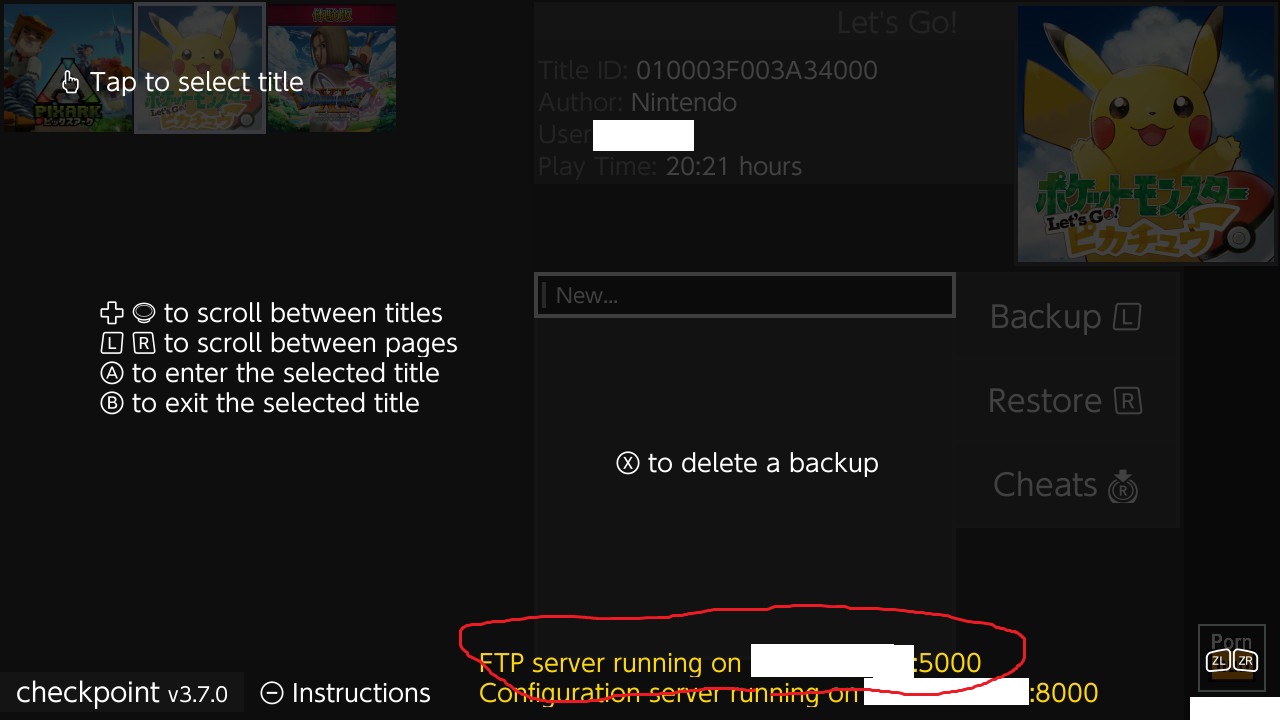This screenshot has height=720, width=1280.
Task: Click the Restore button
Action: click(x=1067, y=401)
